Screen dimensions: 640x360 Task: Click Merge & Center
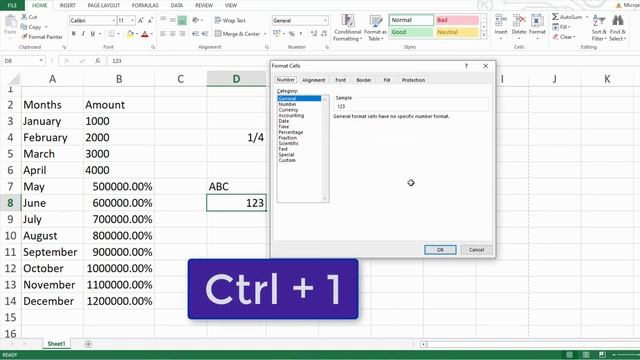pyautogui.click(x=238, y=34)
